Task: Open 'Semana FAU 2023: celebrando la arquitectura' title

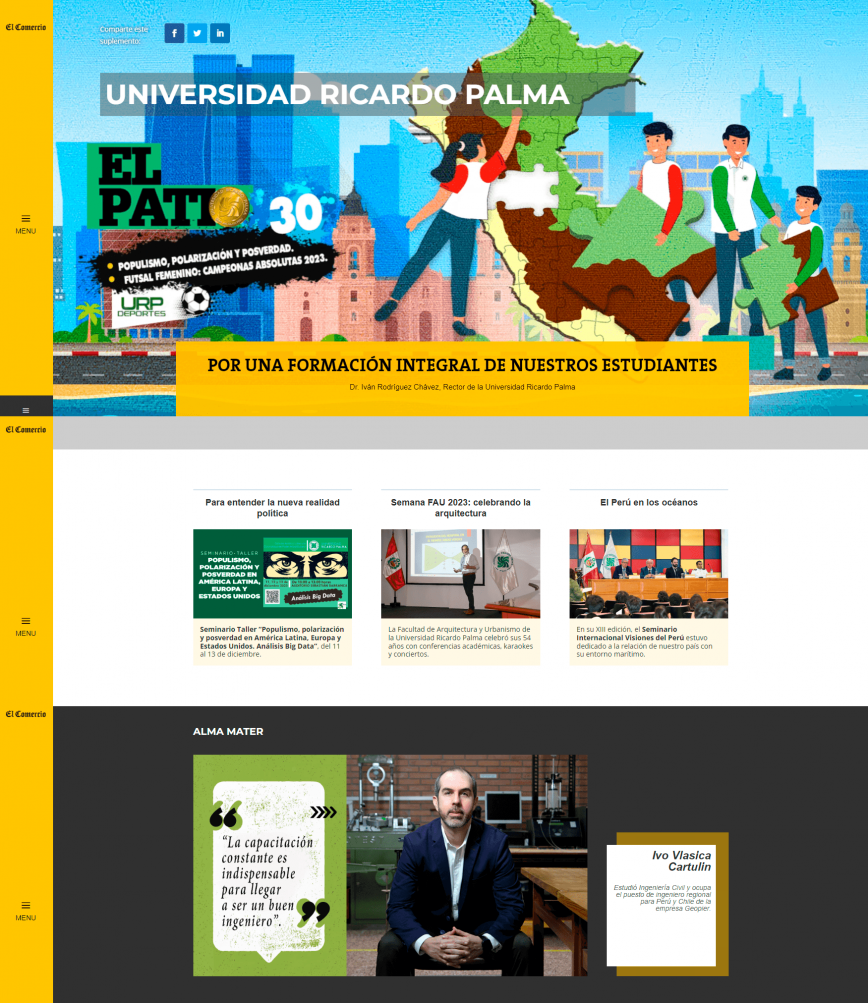Action: [461, 508]
